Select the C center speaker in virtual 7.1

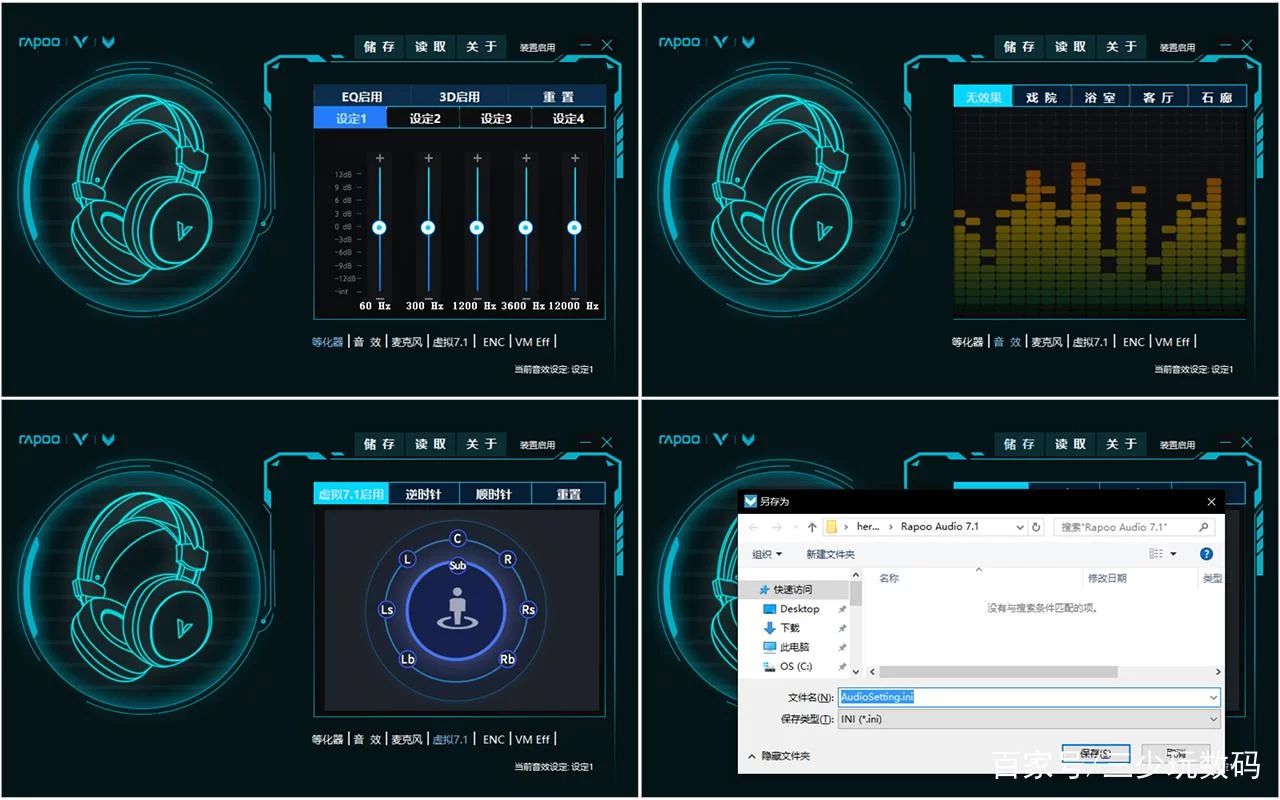pos(458,539)
